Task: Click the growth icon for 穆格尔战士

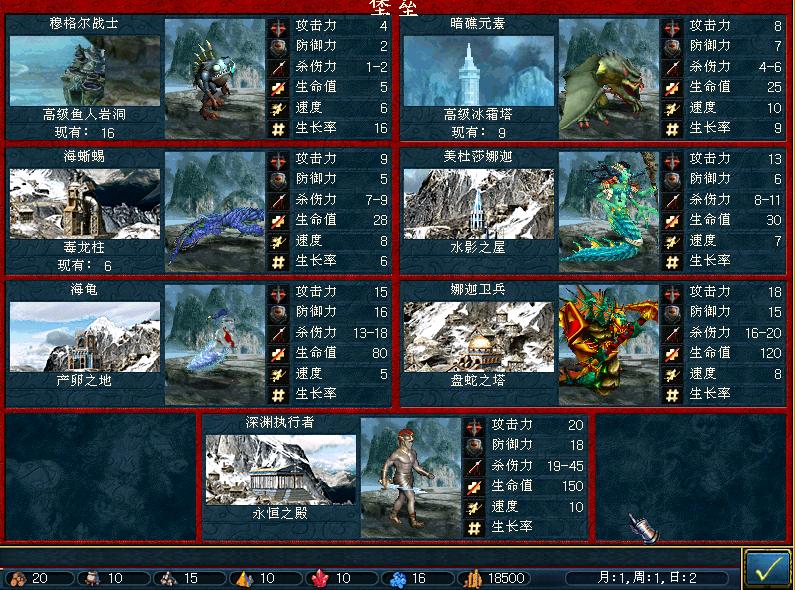Action: (x=278, y=129)
